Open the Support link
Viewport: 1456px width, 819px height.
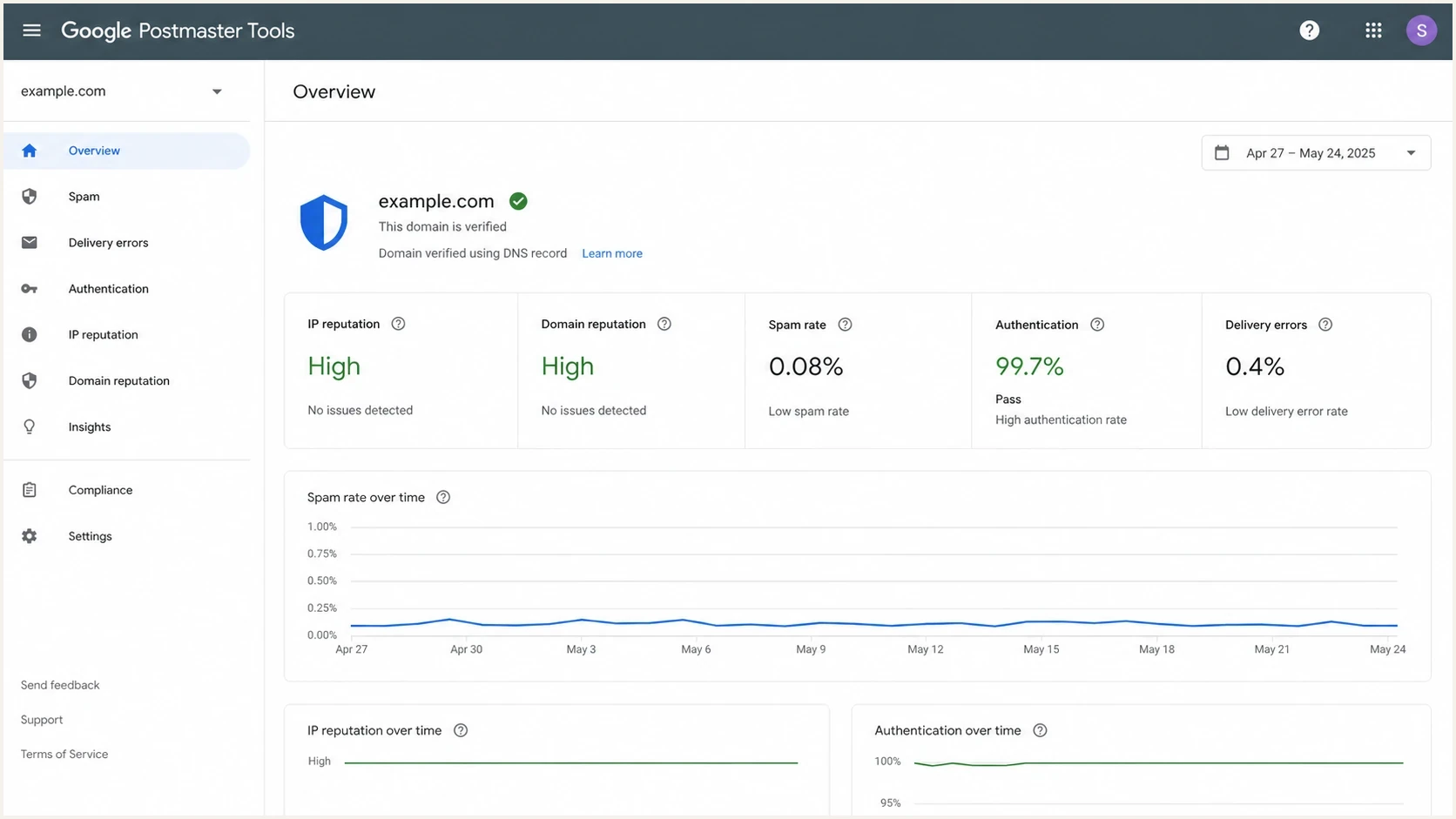pos(42,720)
